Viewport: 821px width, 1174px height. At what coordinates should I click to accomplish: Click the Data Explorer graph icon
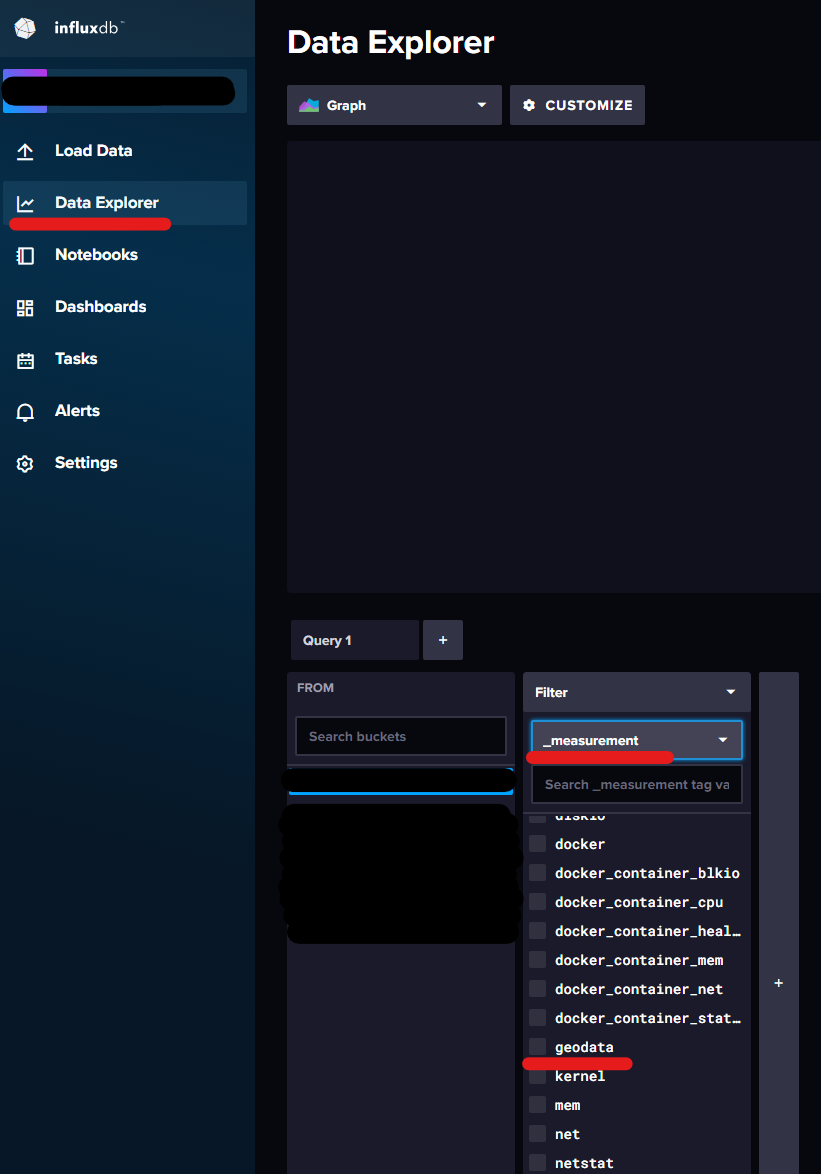coord(25,204)
